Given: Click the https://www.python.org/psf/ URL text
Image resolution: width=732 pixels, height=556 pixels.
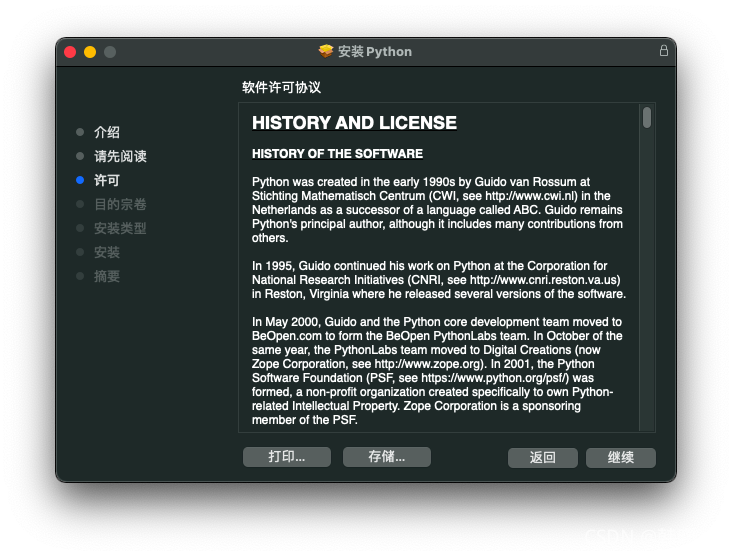Looking at the screenshot, I should coord(494,378).
